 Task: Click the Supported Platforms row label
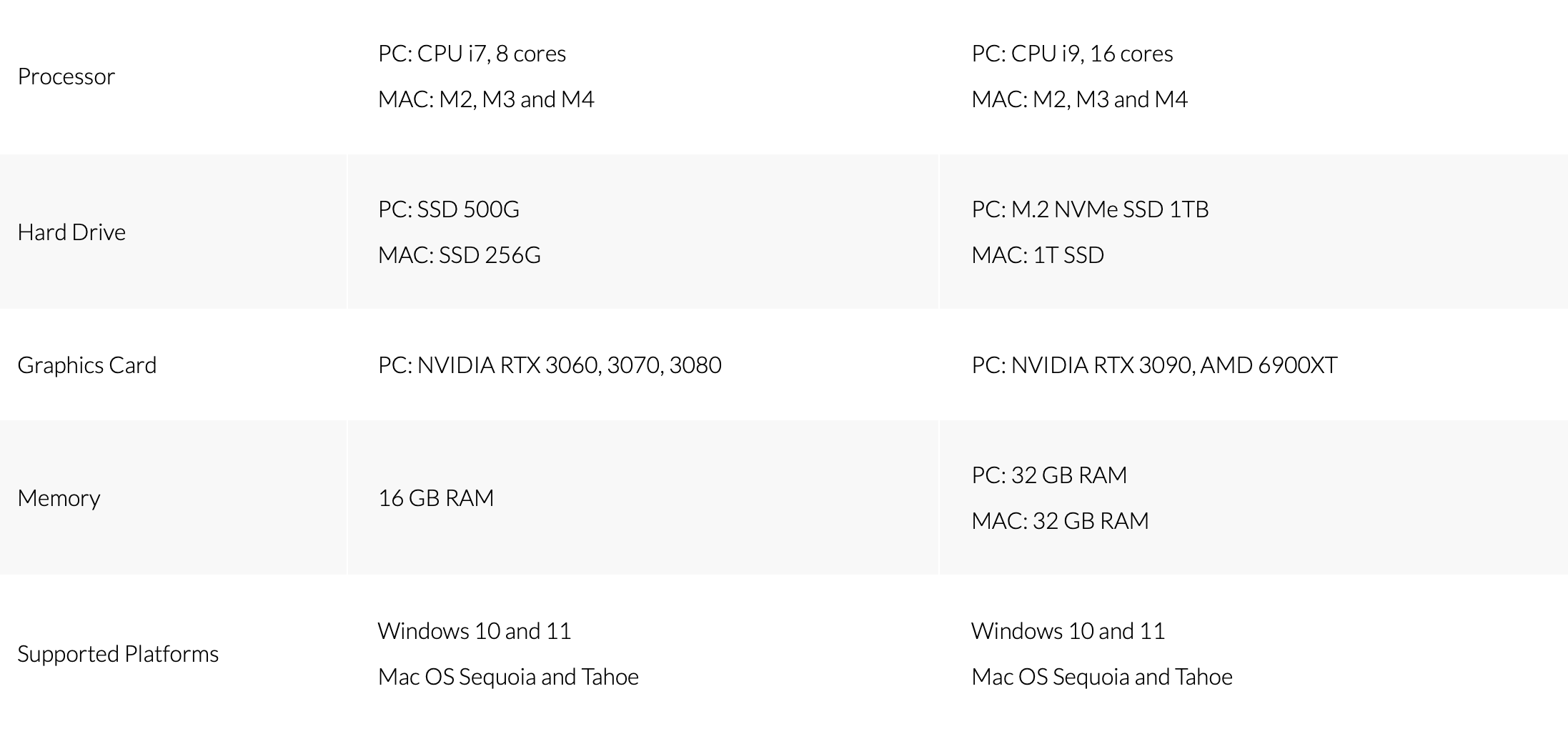(118, 654)
